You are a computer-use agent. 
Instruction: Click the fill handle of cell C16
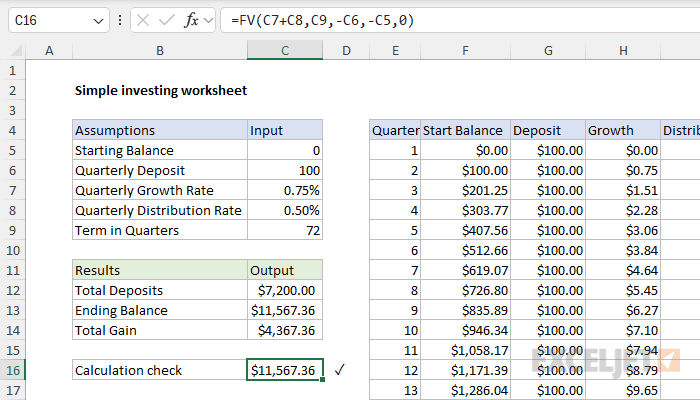(322, 379)
